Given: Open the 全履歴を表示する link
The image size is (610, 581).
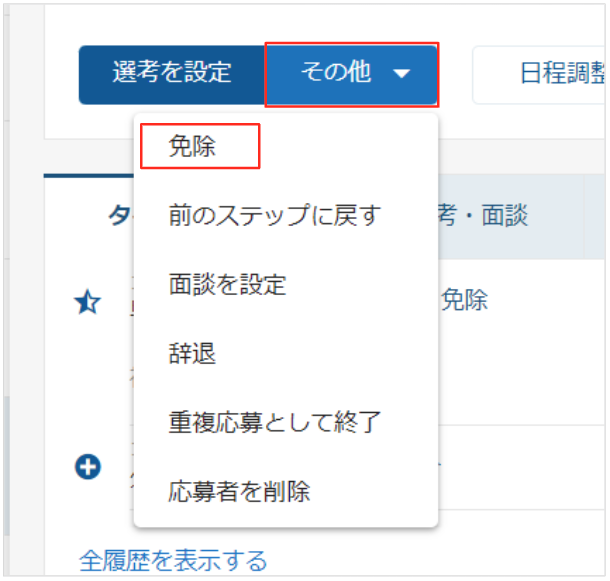Looking at the screenshot, I should coord(173,560).
